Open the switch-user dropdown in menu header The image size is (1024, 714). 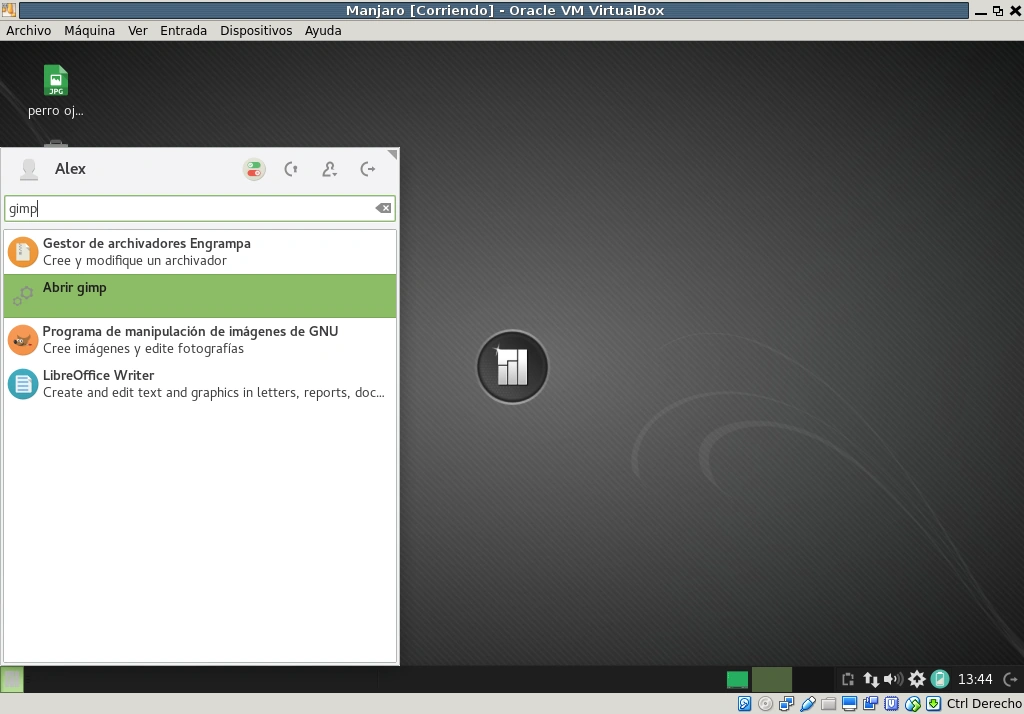[329, 169]
